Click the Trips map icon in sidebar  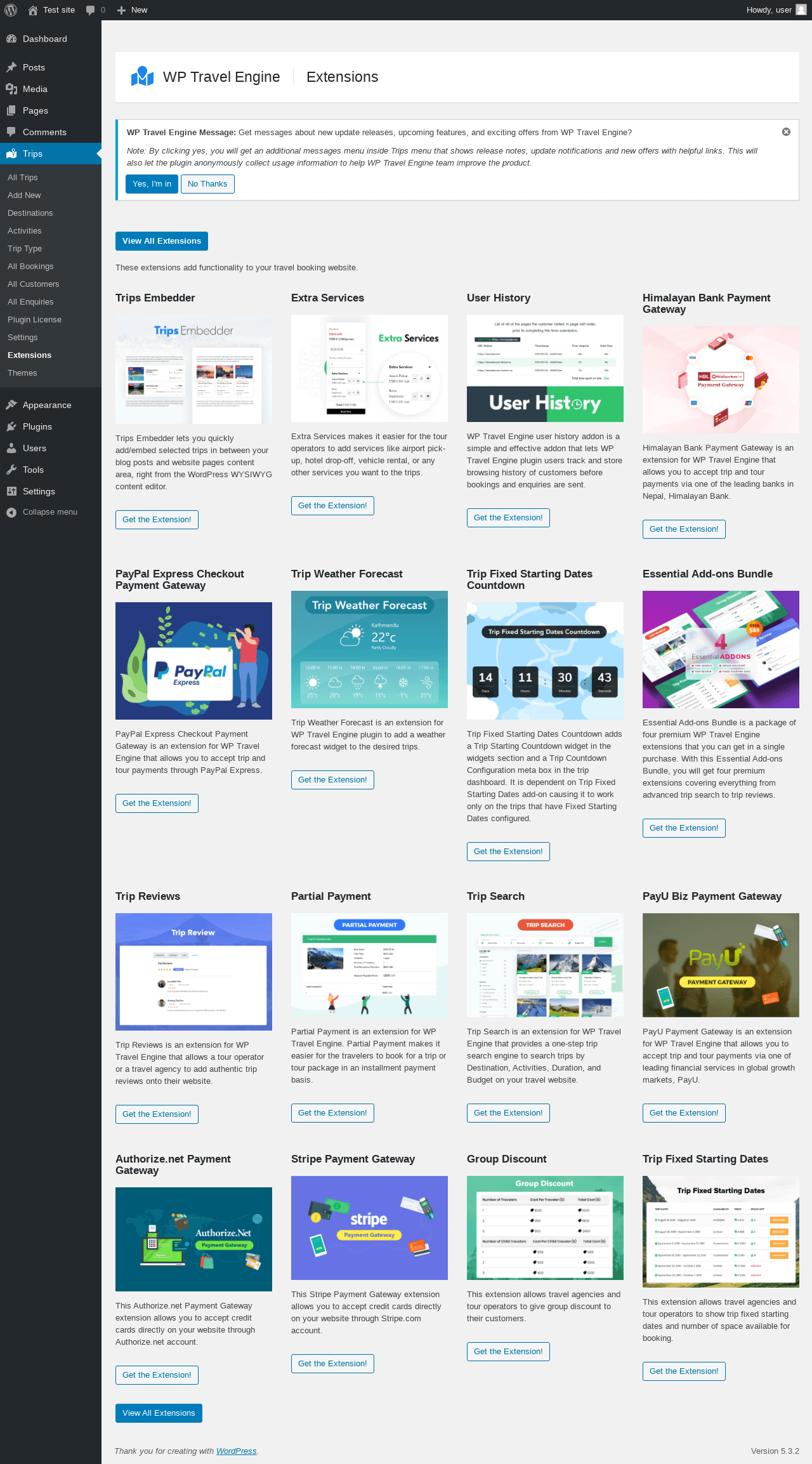coord(11,154)
